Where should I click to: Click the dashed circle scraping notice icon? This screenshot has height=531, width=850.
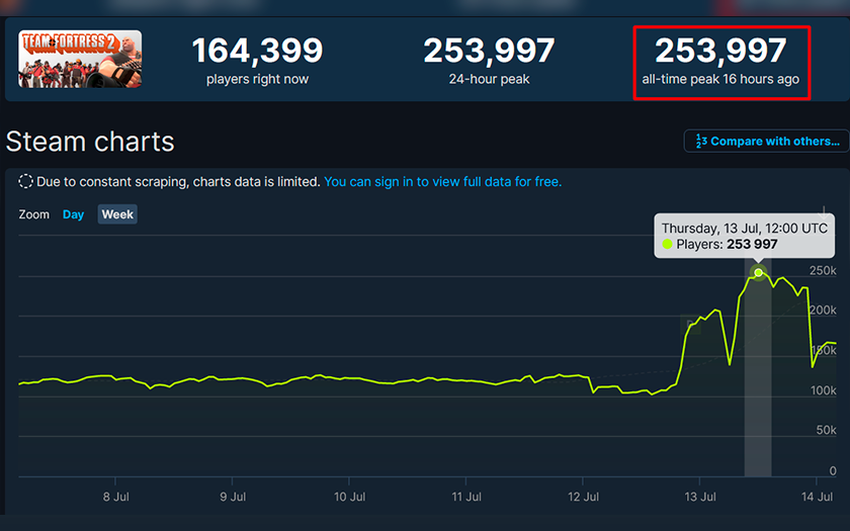click(26, 182)
